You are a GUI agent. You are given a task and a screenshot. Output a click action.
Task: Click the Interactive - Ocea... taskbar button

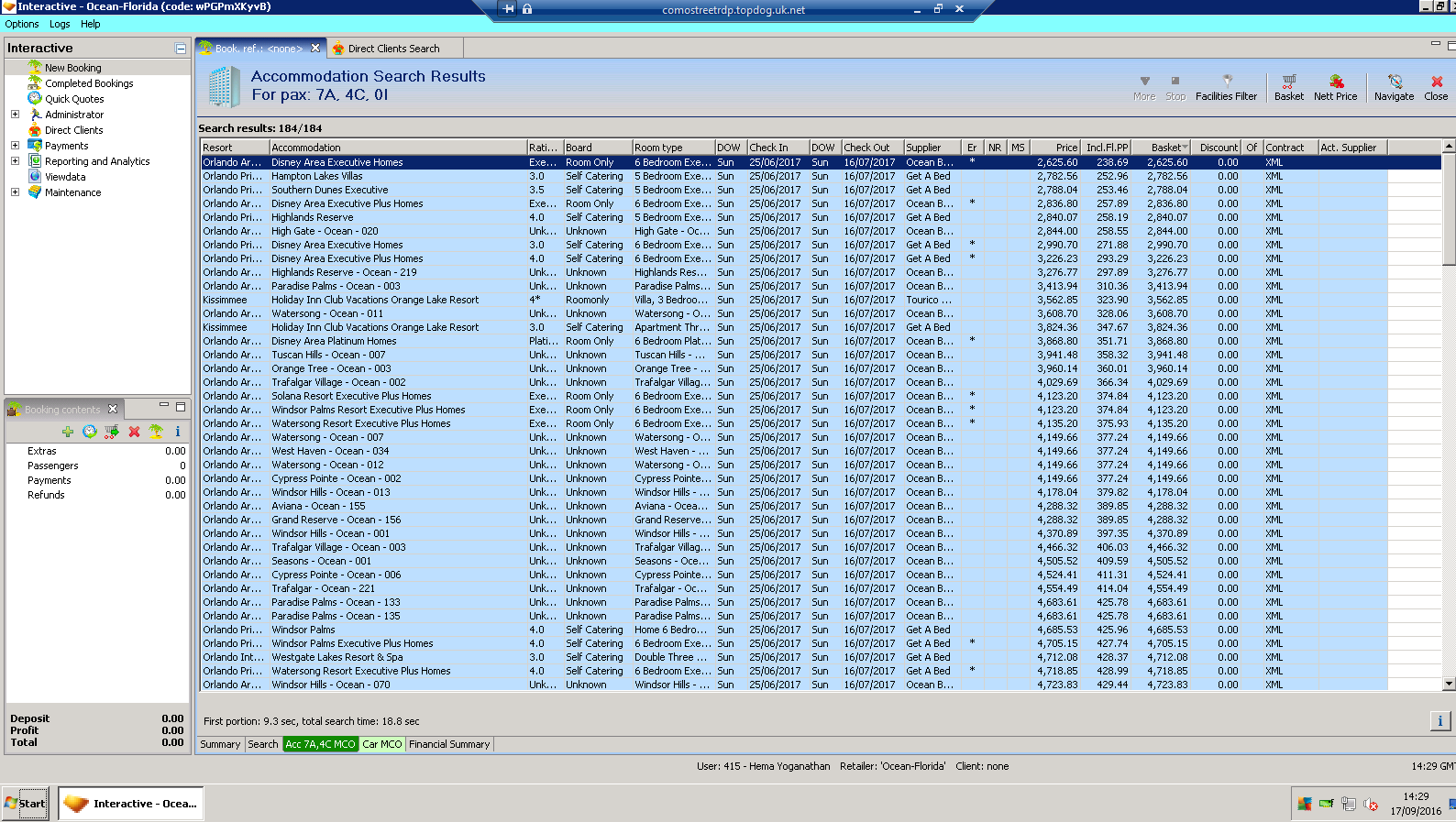coord(131,804)
